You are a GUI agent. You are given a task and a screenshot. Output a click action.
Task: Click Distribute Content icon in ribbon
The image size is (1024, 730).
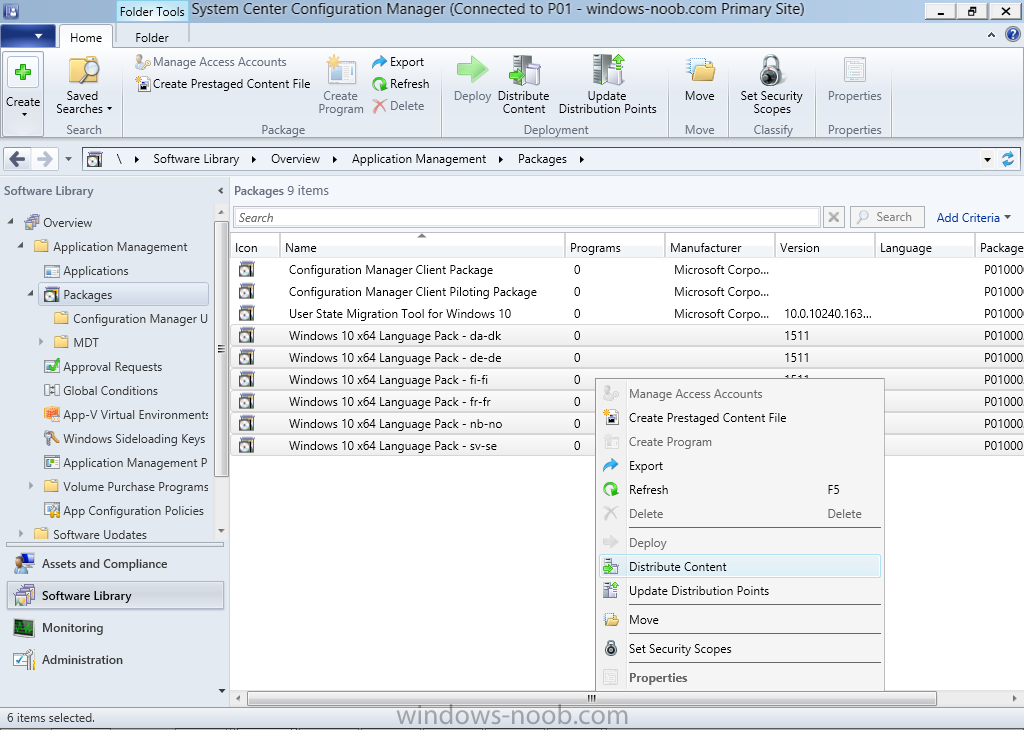[x=524, y=71]
